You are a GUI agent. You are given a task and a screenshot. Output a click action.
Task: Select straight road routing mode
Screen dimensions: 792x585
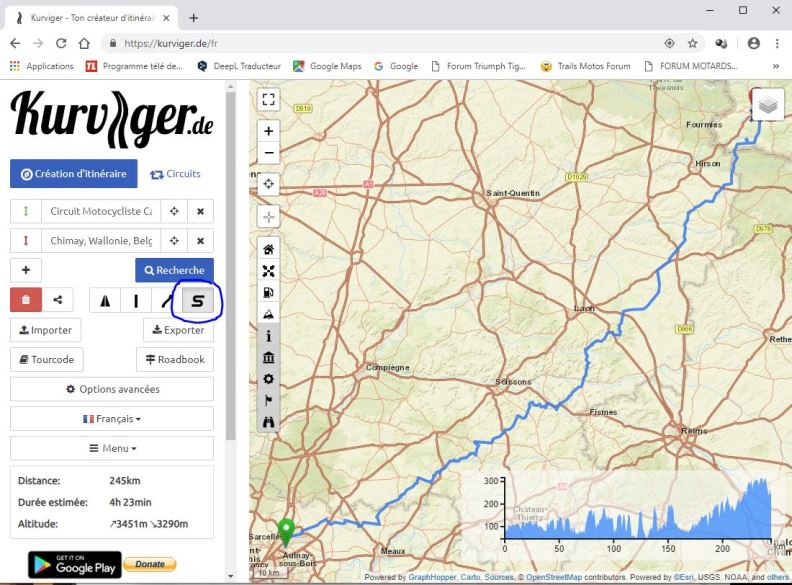click(x=136, y=301)
